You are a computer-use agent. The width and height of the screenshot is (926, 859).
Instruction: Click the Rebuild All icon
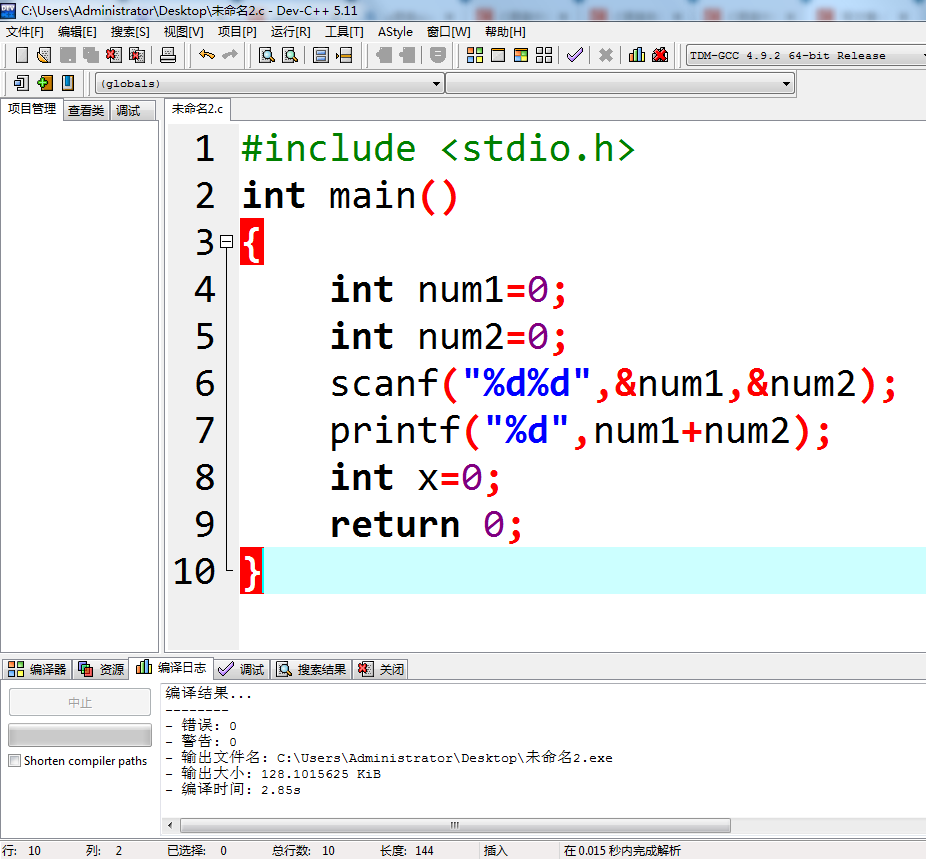point(544,55)
